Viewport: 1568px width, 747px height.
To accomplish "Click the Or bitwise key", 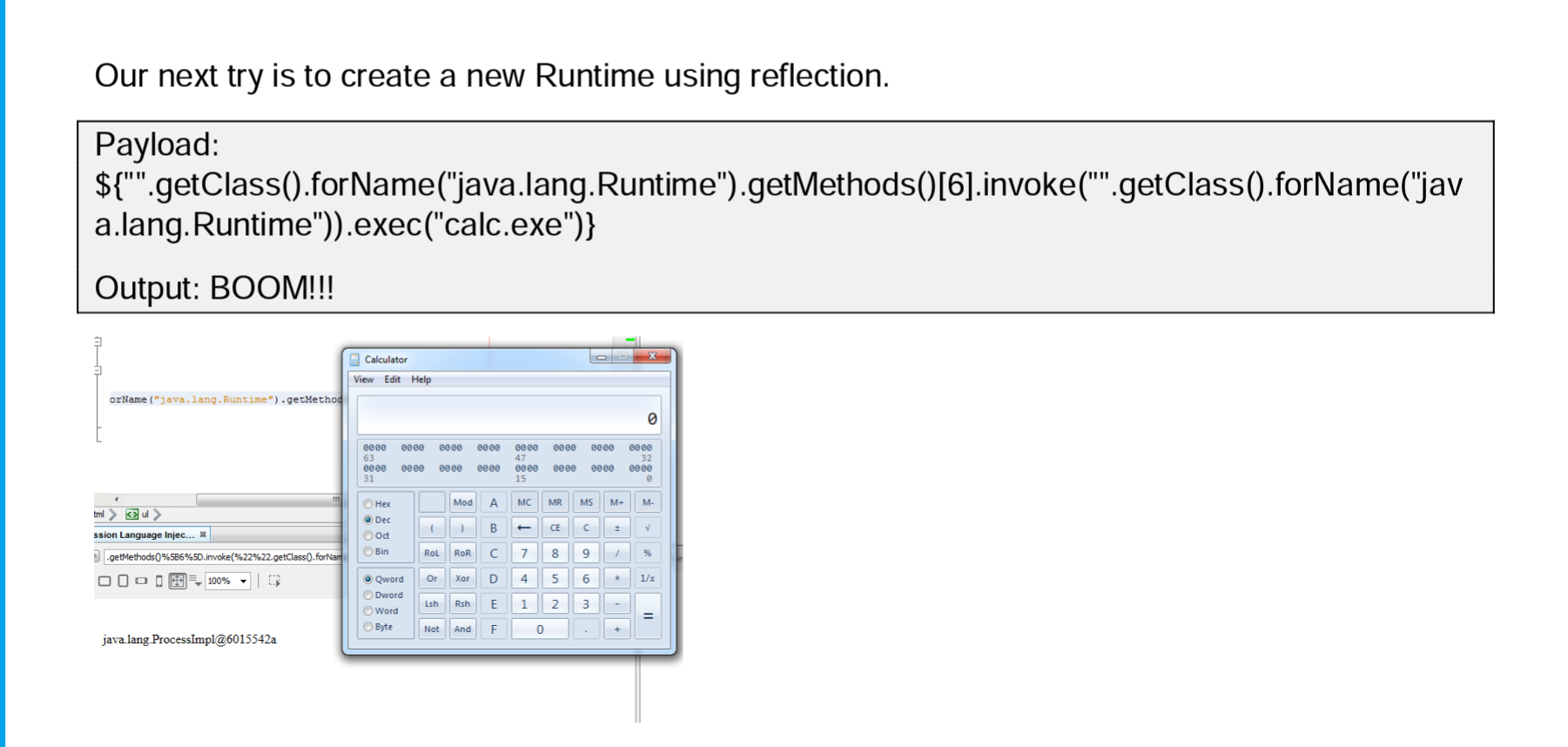I will 432,578.
